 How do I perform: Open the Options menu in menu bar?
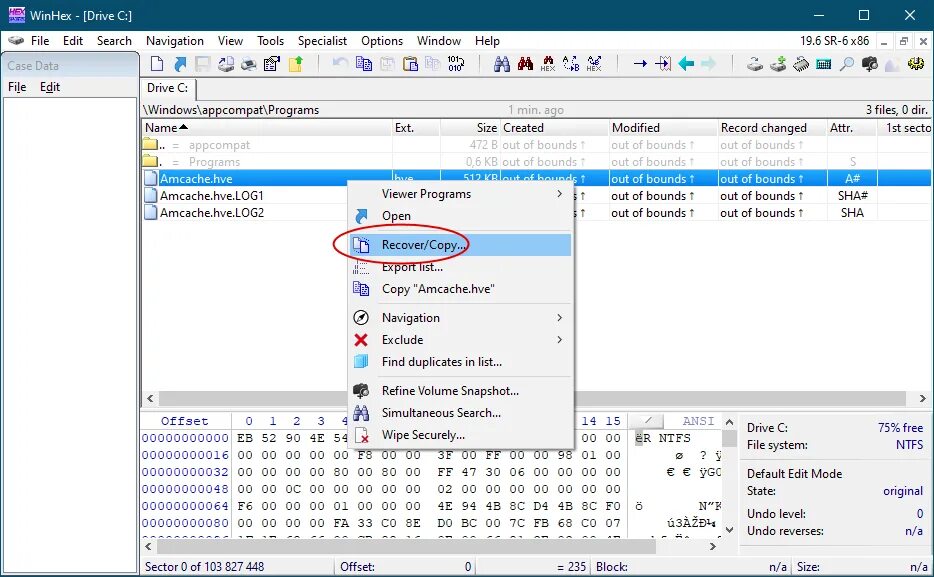[x=382, y=40]
